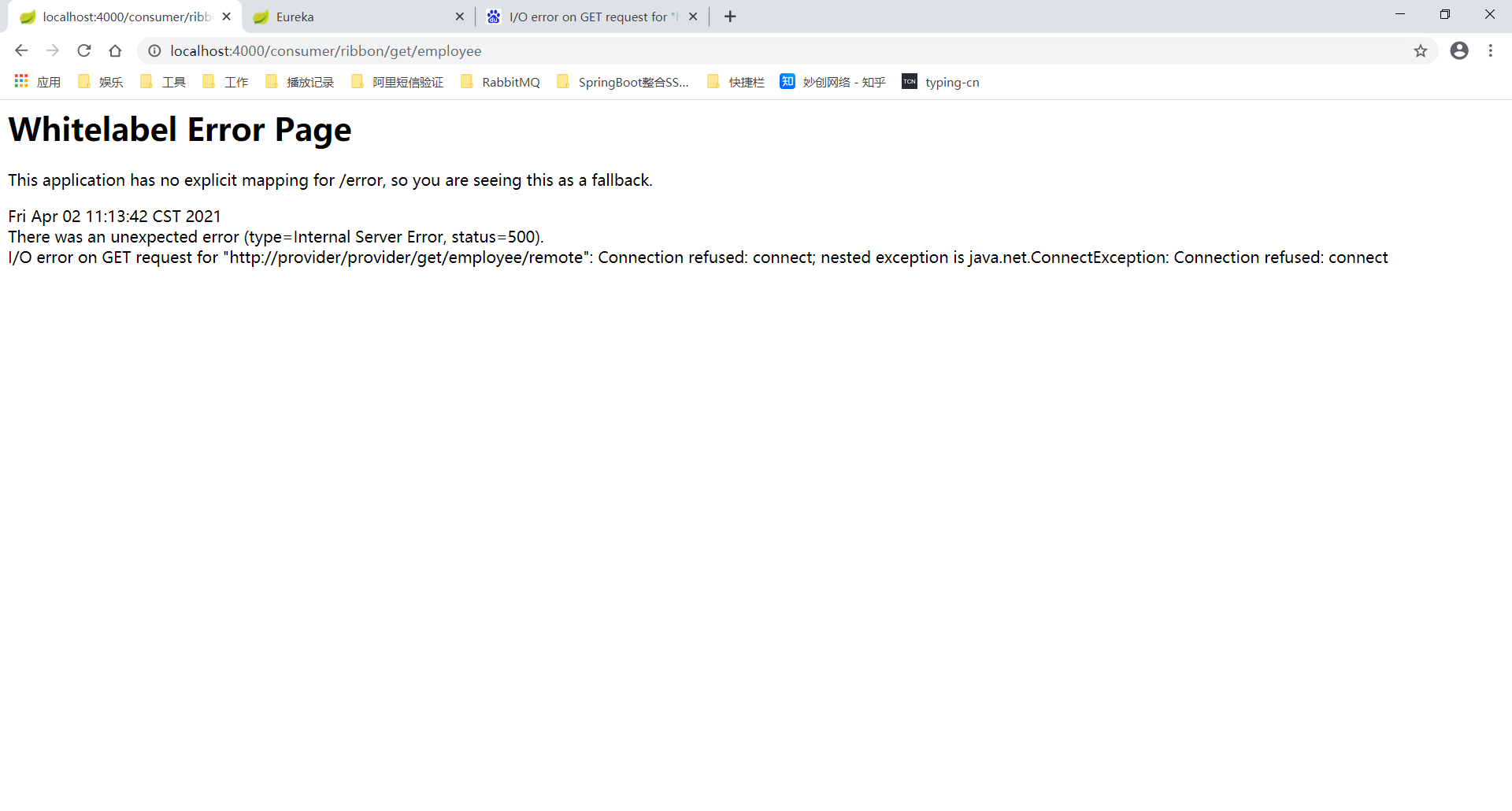This screenshot has width=1512, height=811.
Task: Click the Chrome apps grid icon
Action: click(20, 81)
